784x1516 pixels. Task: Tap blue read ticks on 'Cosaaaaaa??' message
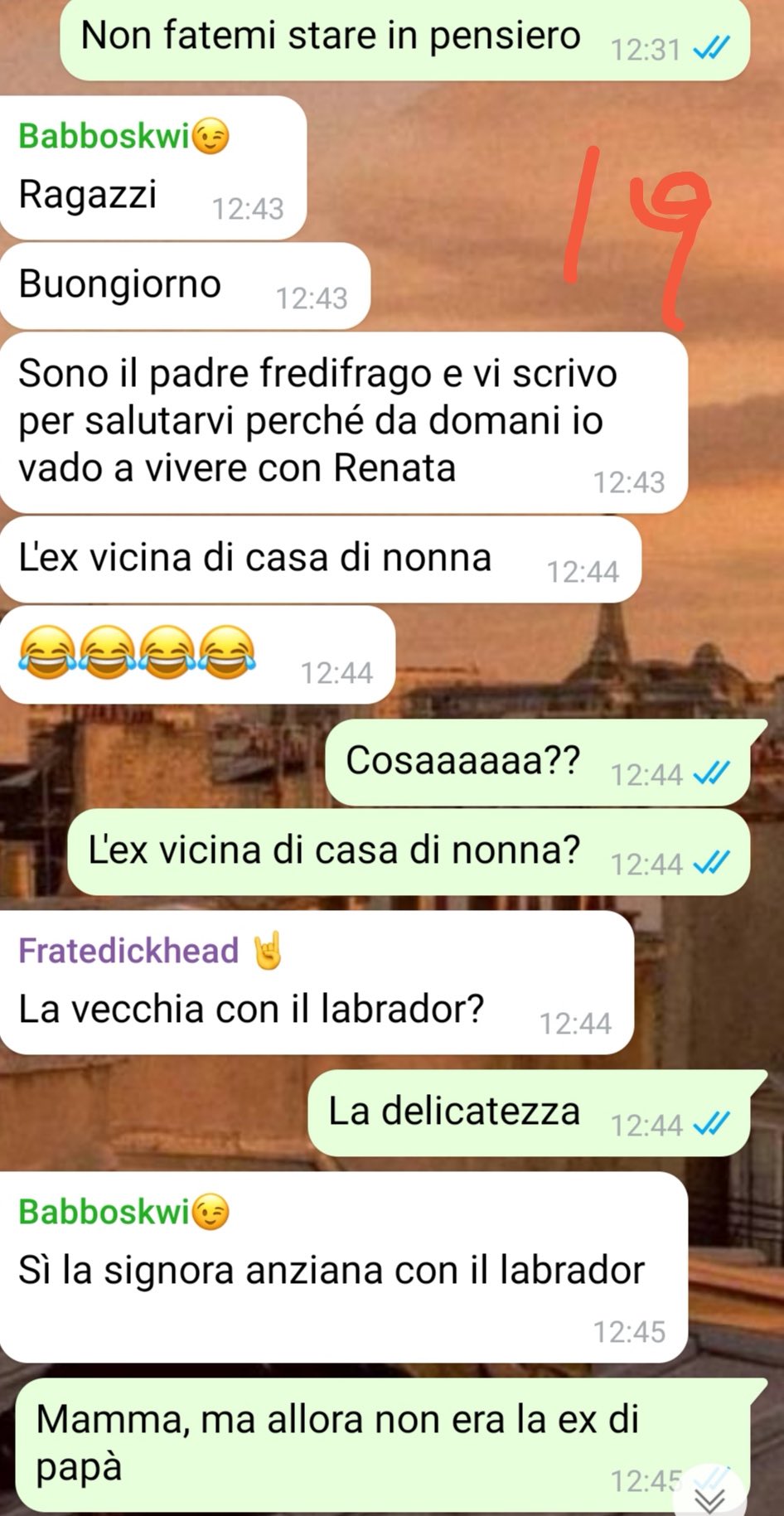click(x=711, y=774)
